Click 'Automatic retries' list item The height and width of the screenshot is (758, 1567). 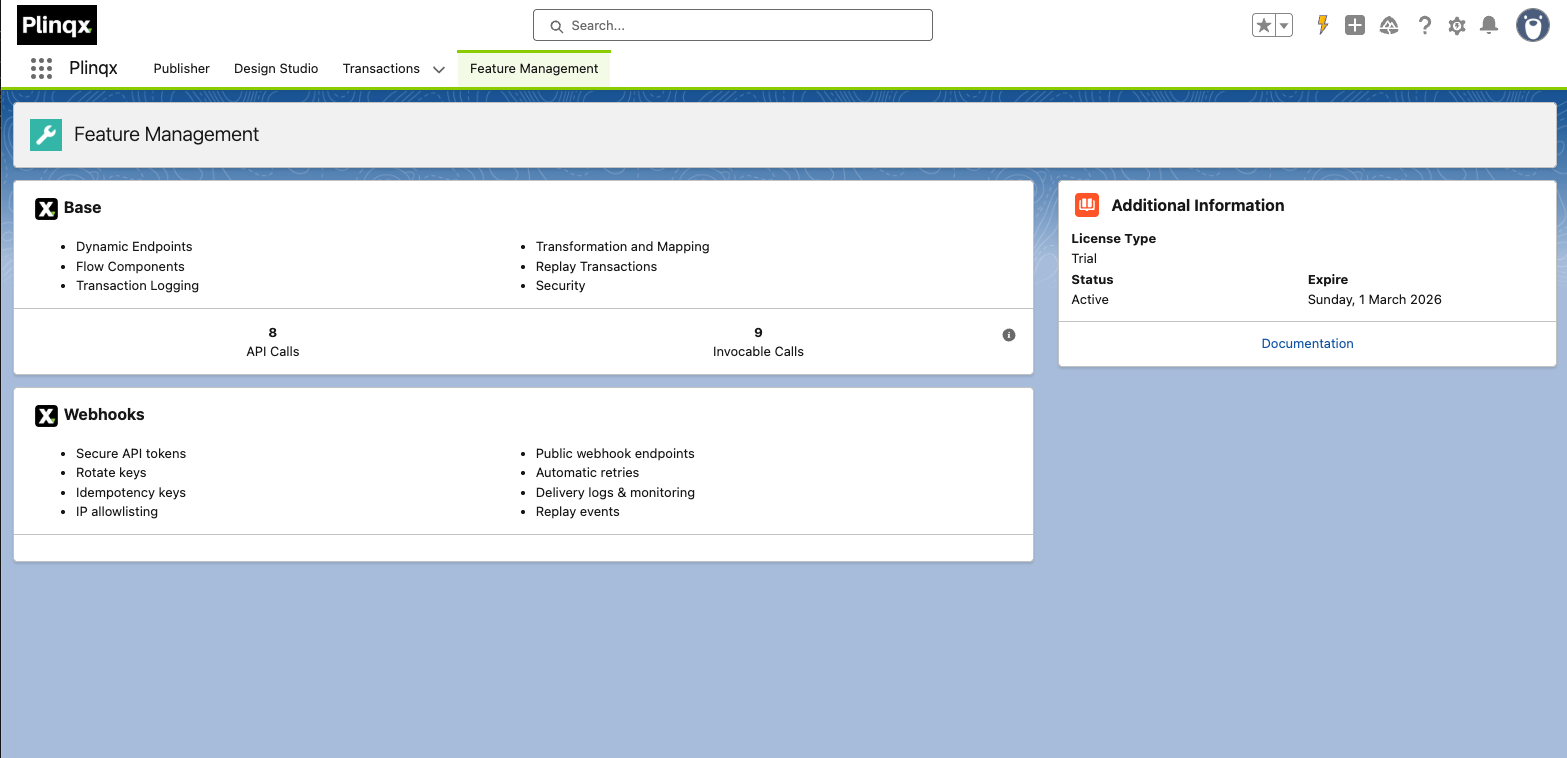point(587,472)
